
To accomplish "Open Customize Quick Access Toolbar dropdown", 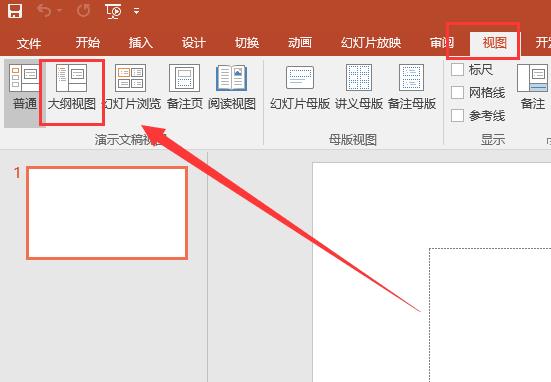I will [136, 11].
